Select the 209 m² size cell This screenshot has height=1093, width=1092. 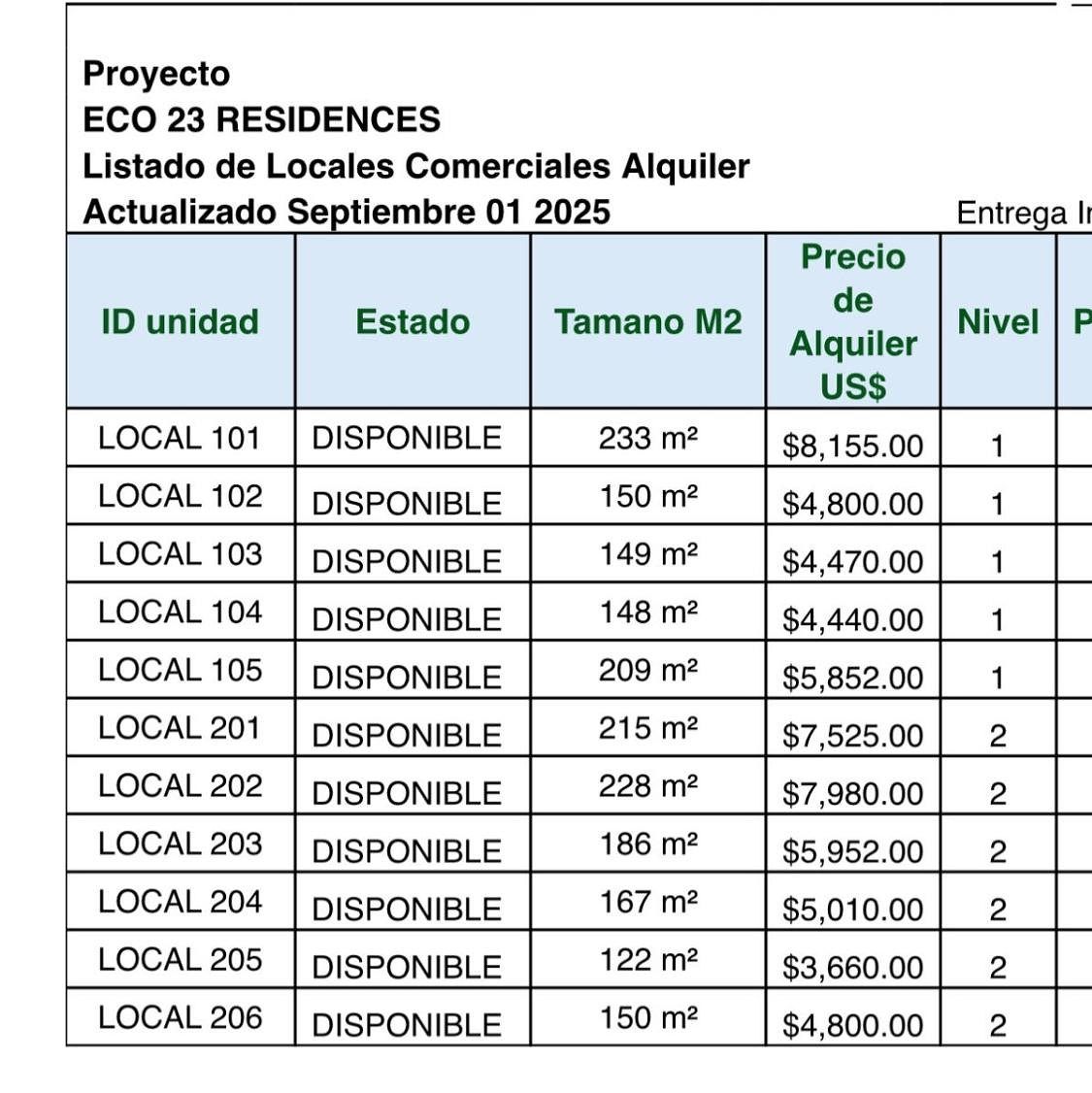click(x=648, y=670)
